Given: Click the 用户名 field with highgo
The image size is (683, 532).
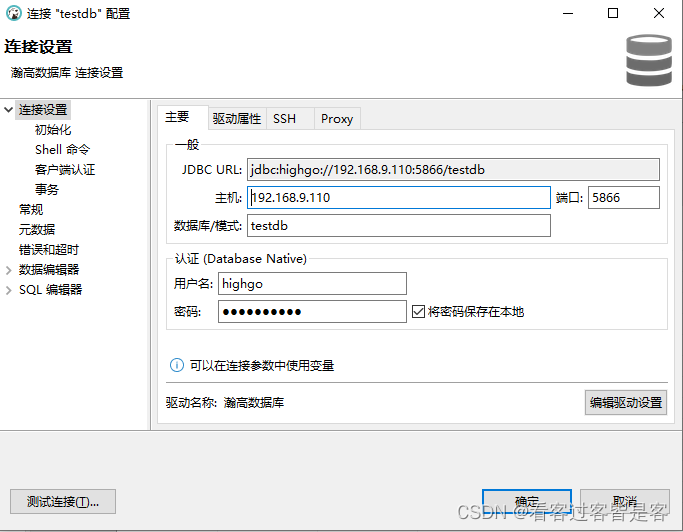Looking at the screenshot, I should (312, 284).
